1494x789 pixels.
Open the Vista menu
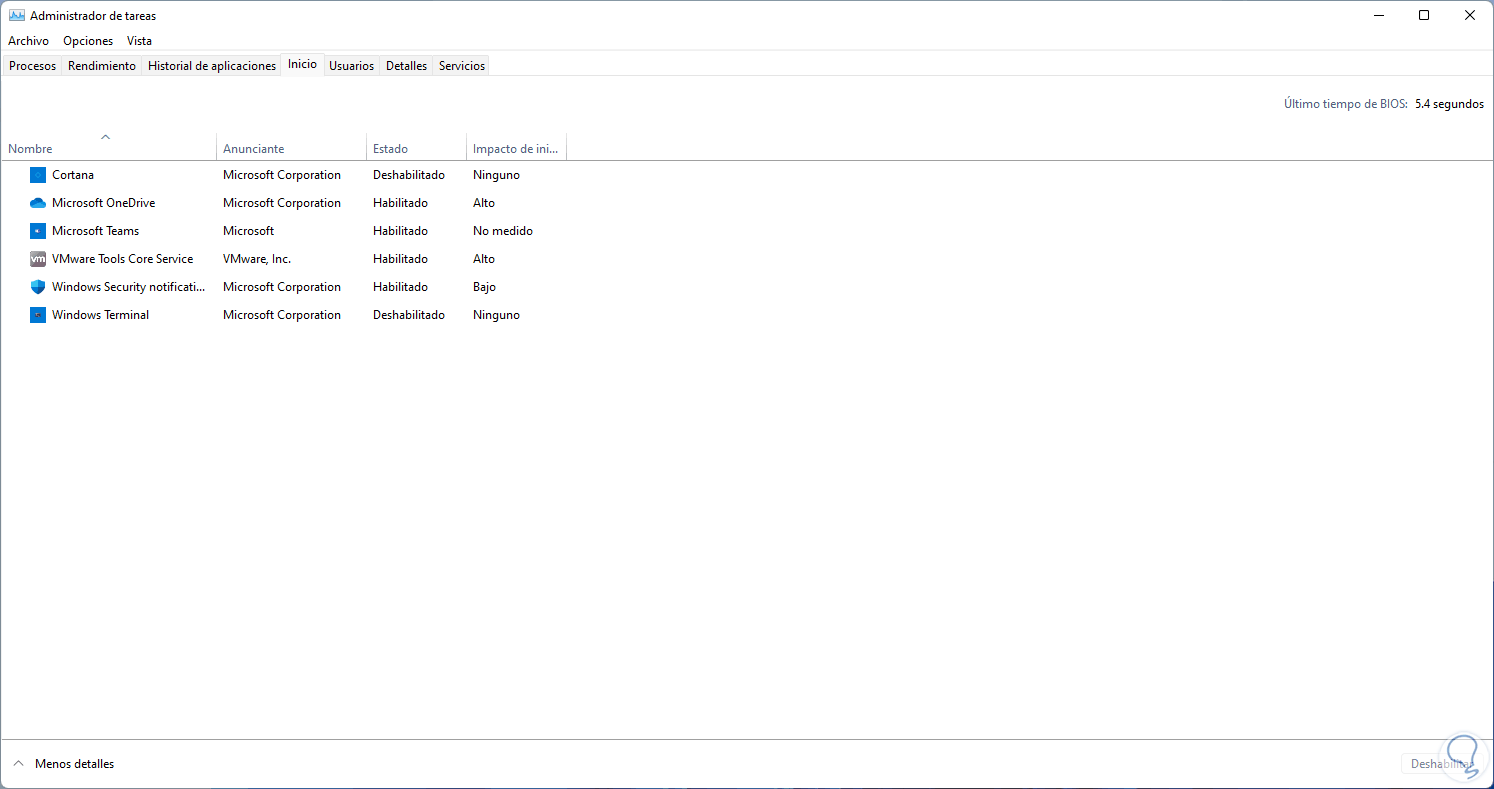[x=139, y=41]
